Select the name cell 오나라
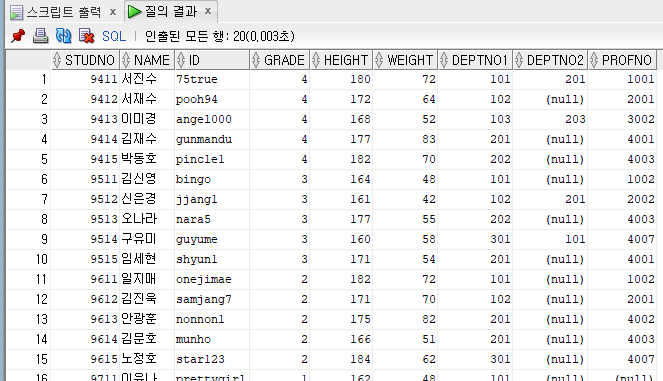 pyautogui.click(x=147, y=219)
